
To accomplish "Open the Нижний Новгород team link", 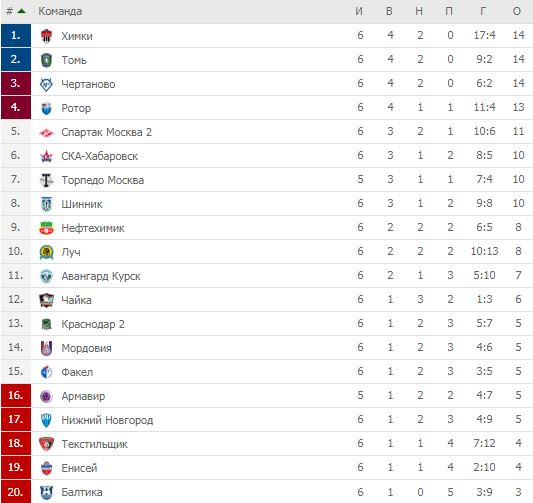I will coord(107,420).
